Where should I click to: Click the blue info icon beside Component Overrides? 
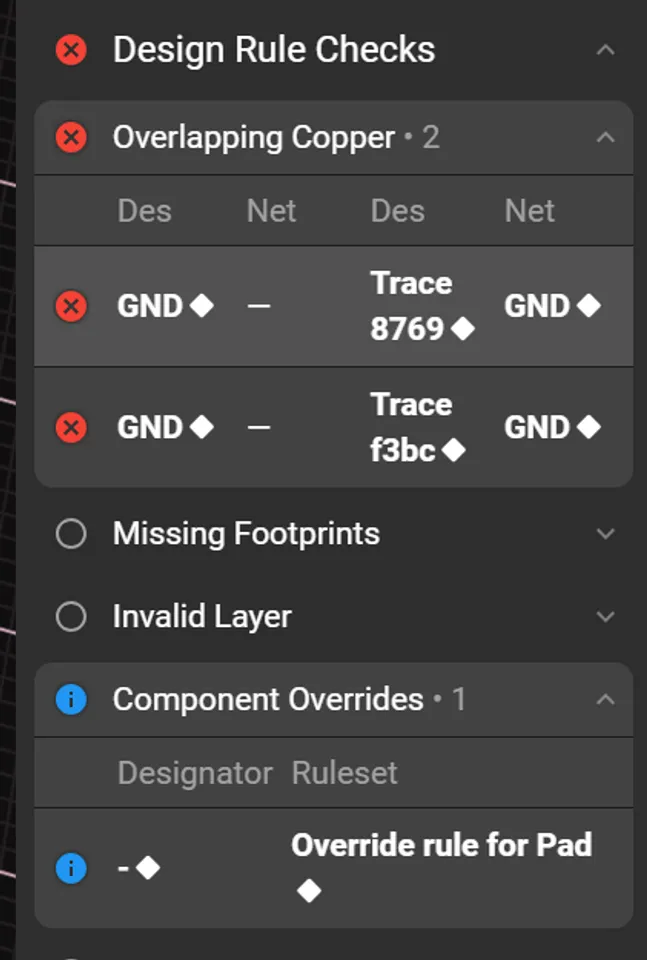click(x=71, y=699)
